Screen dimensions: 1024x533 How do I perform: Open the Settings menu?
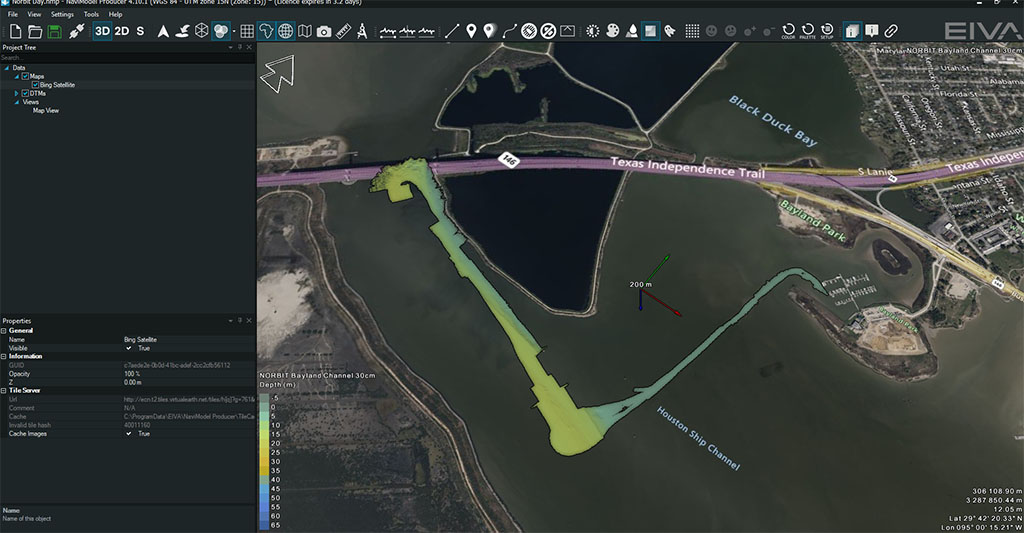pos(62,15)
